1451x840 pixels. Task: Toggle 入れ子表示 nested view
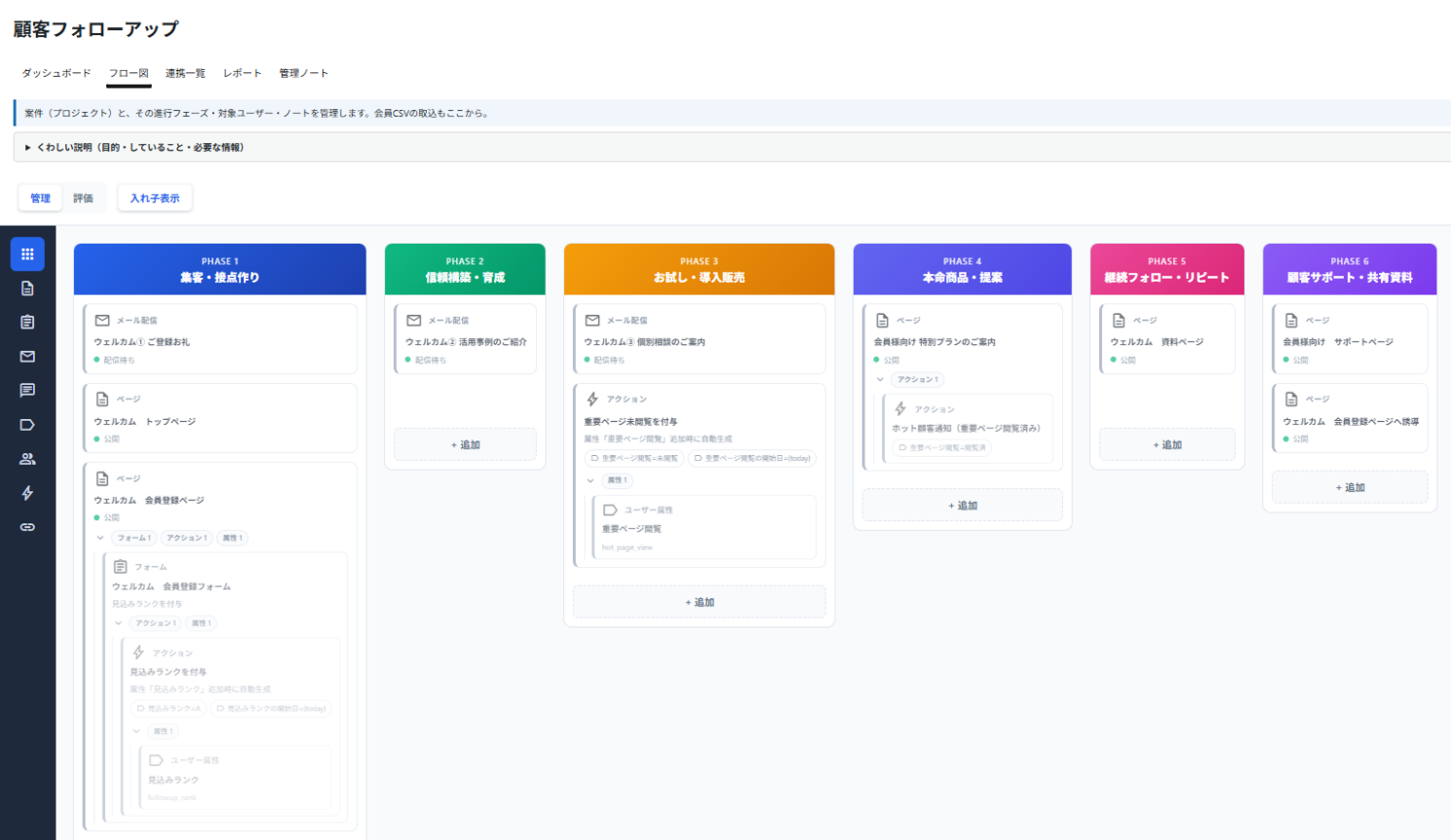[x=155, y=199]
